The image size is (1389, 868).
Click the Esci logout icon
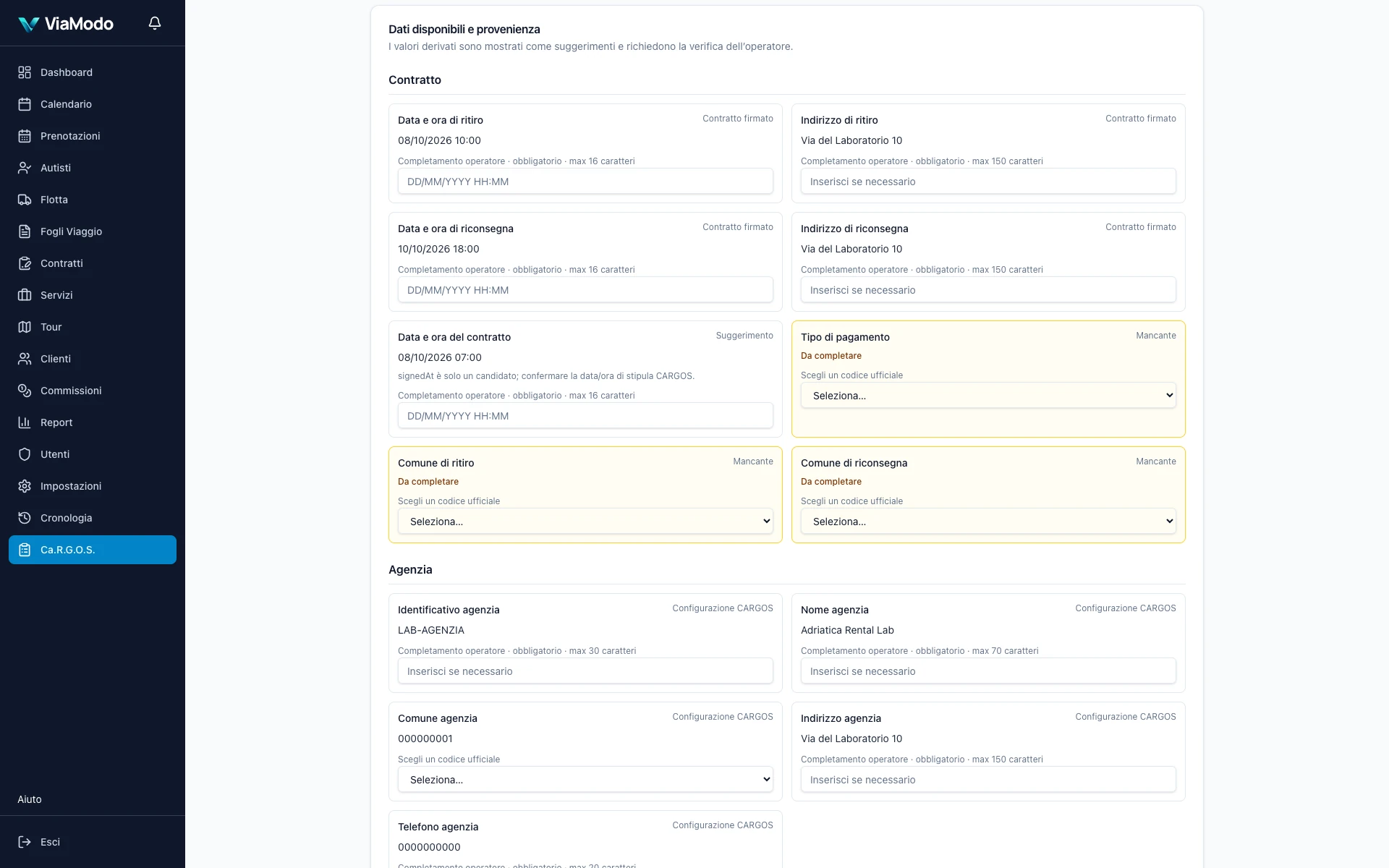tap(25, 842)
